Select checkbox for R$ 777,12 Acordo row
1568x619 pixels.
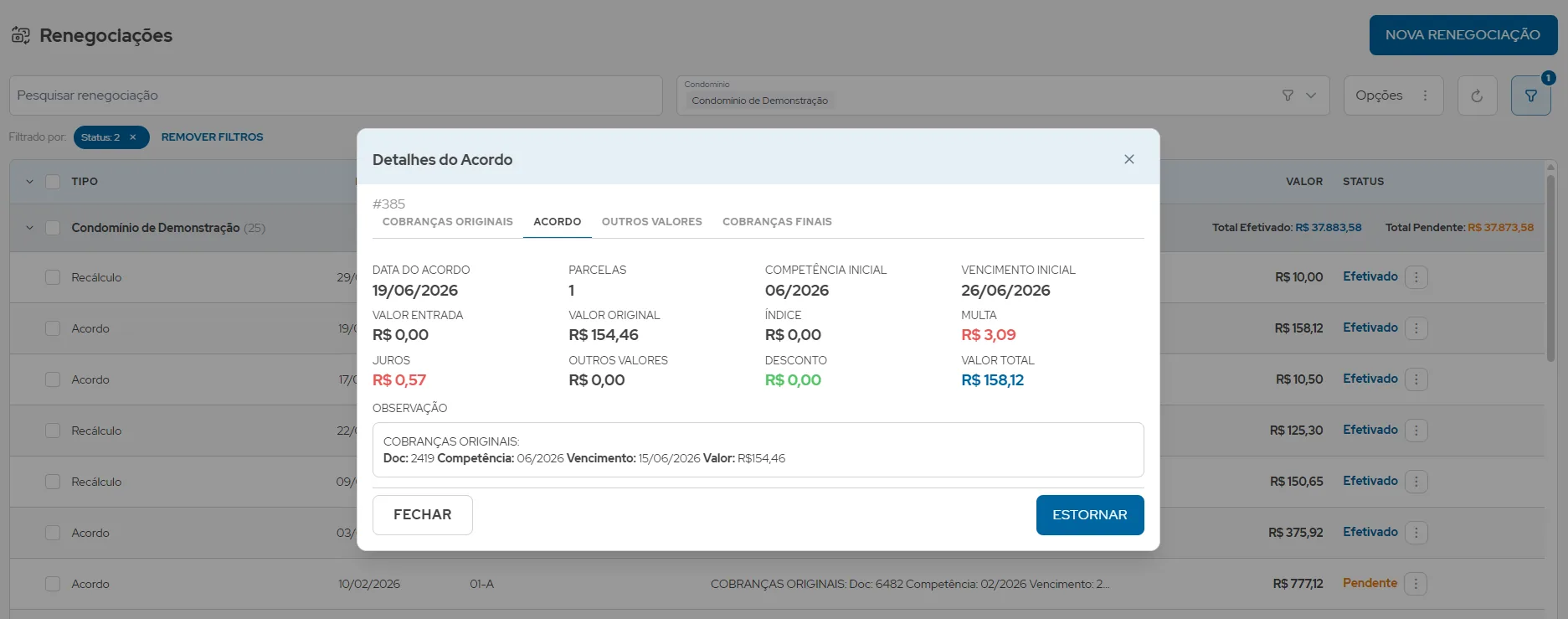click(53, 584)
